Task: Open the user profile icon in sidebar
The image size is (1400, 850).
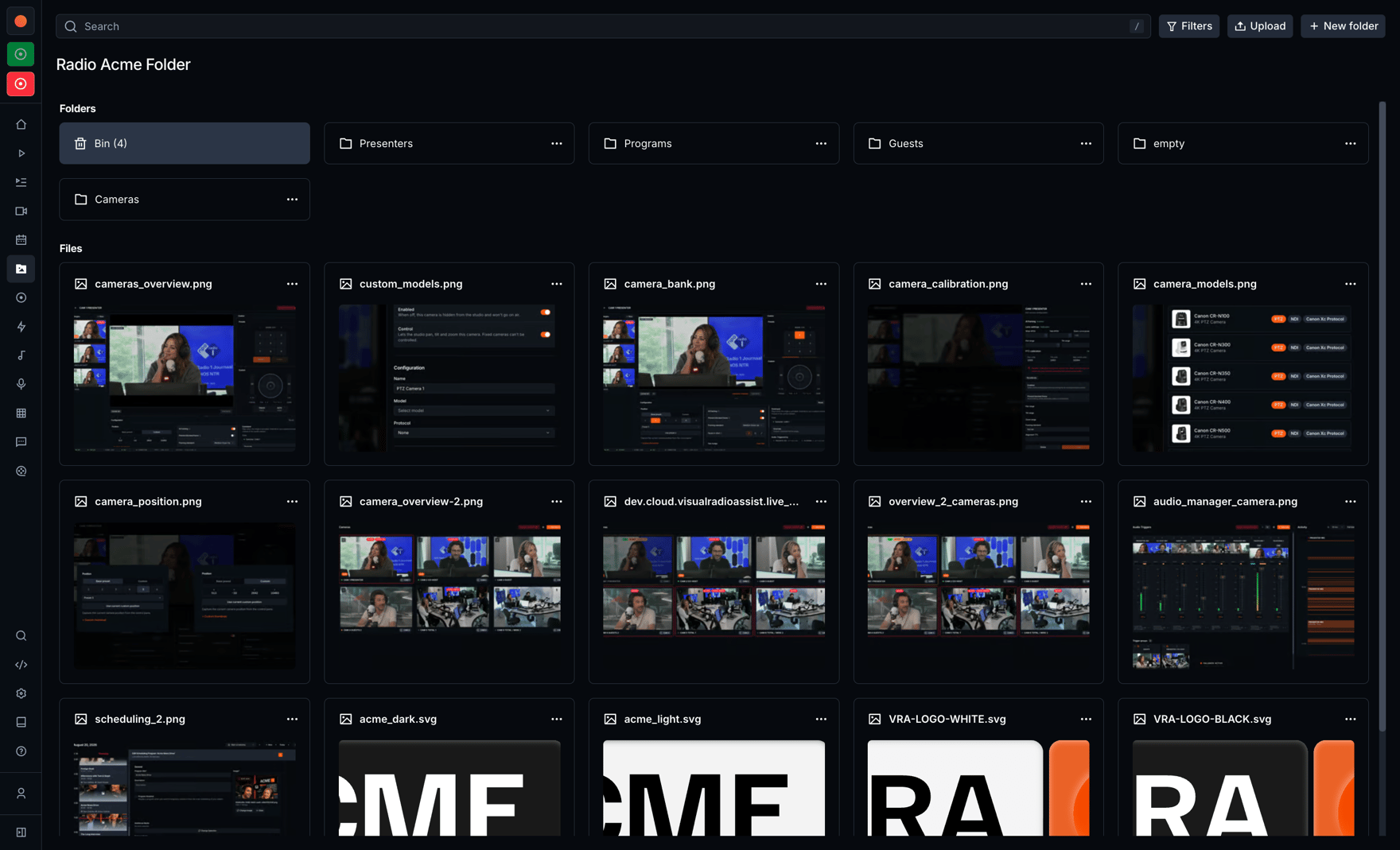Action: pyautogui.click(x=21, y=793)
